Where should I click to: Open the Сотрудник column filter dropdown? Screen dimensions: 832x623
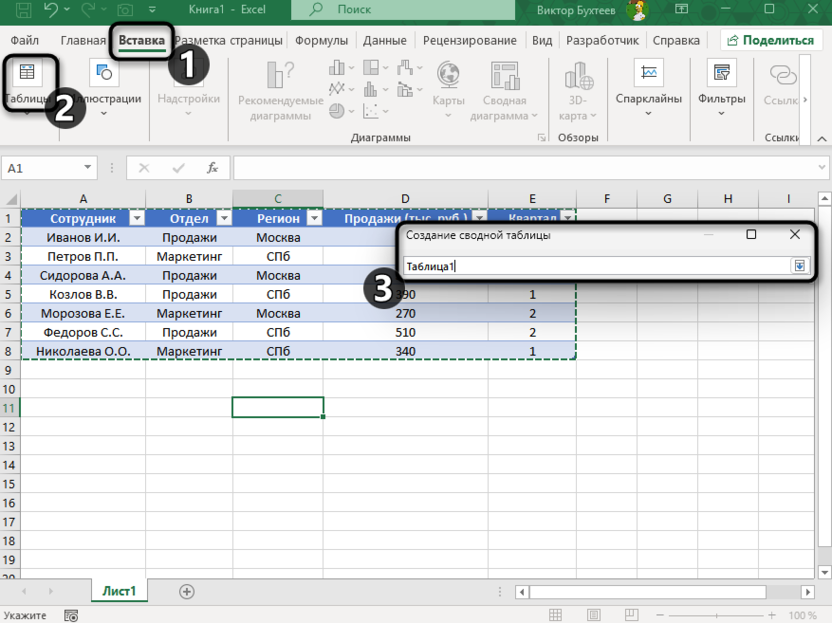coord(136,218)
